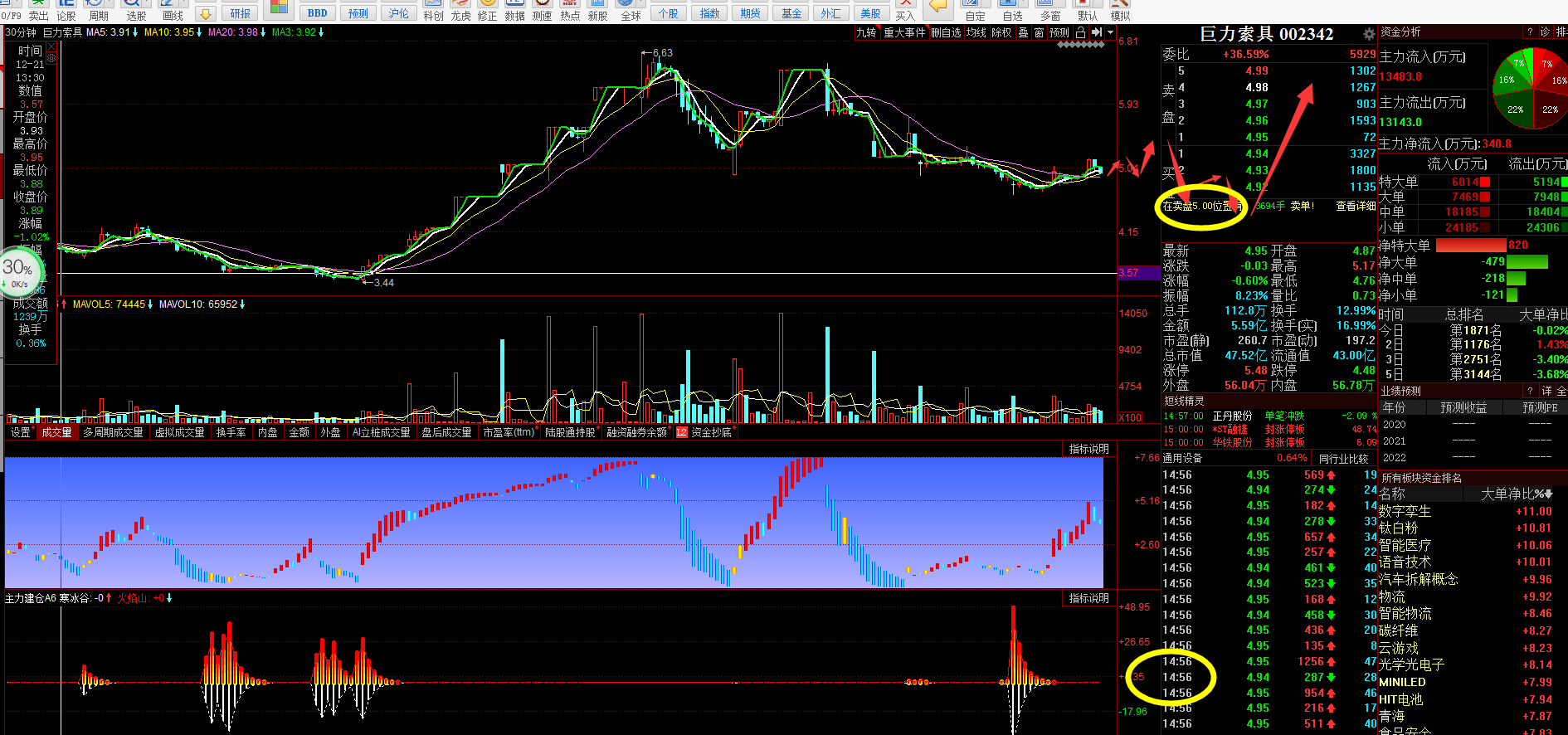
Task: Open indicator 设置 settings tab
Action: coord(20,432)
